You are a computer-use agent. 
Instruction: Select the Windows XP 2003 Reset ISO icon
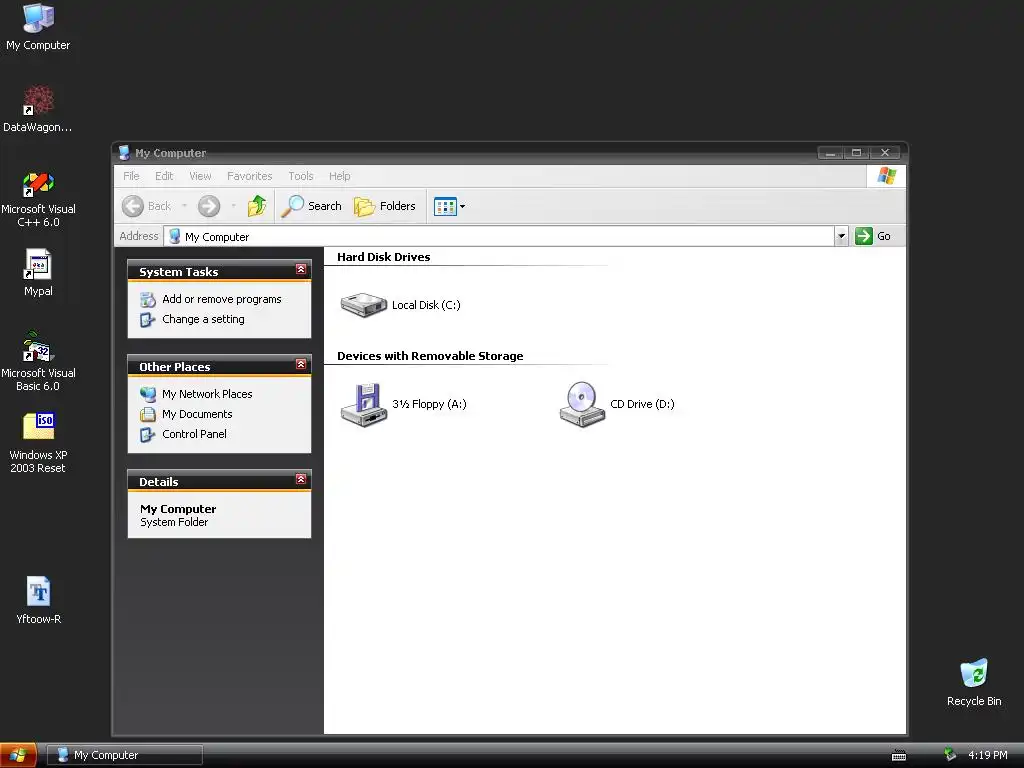[38, 443]
